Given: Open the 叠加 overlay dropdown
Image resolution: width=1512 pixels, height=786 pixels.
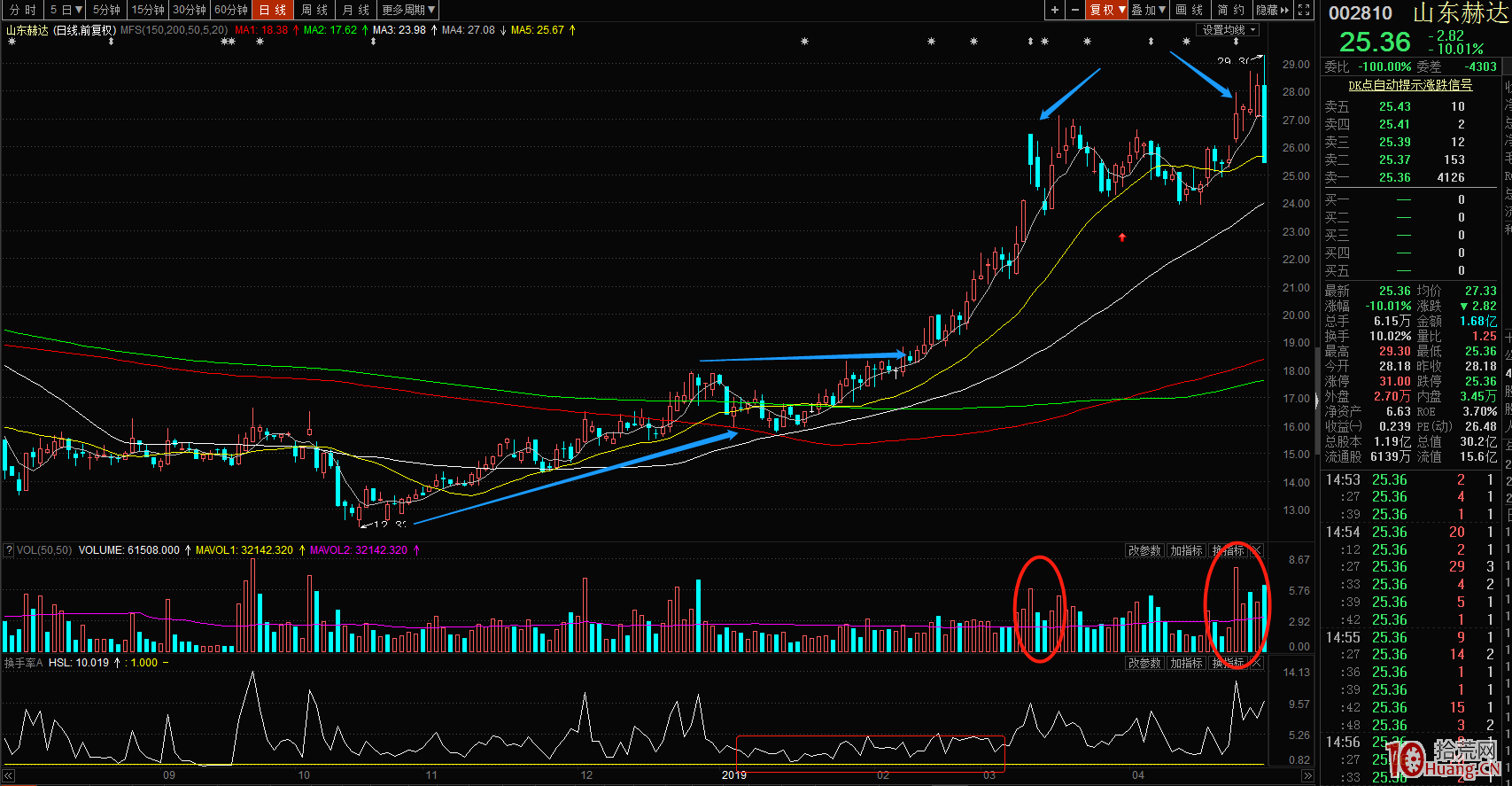Looking at the screenshot, I should pyautogui.click(x=1149, y=10).
